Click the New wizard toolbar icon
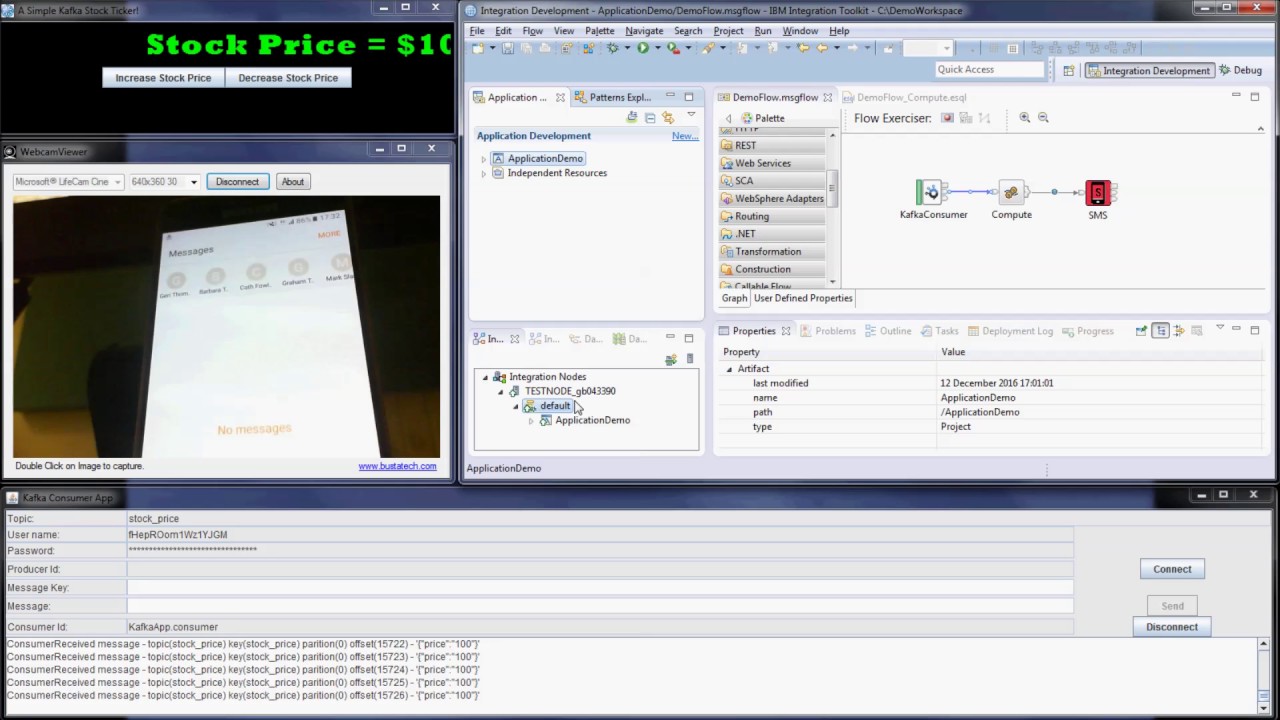This screenshot has width=1280, height=720. pyautogui.click(x=478, y=48)
